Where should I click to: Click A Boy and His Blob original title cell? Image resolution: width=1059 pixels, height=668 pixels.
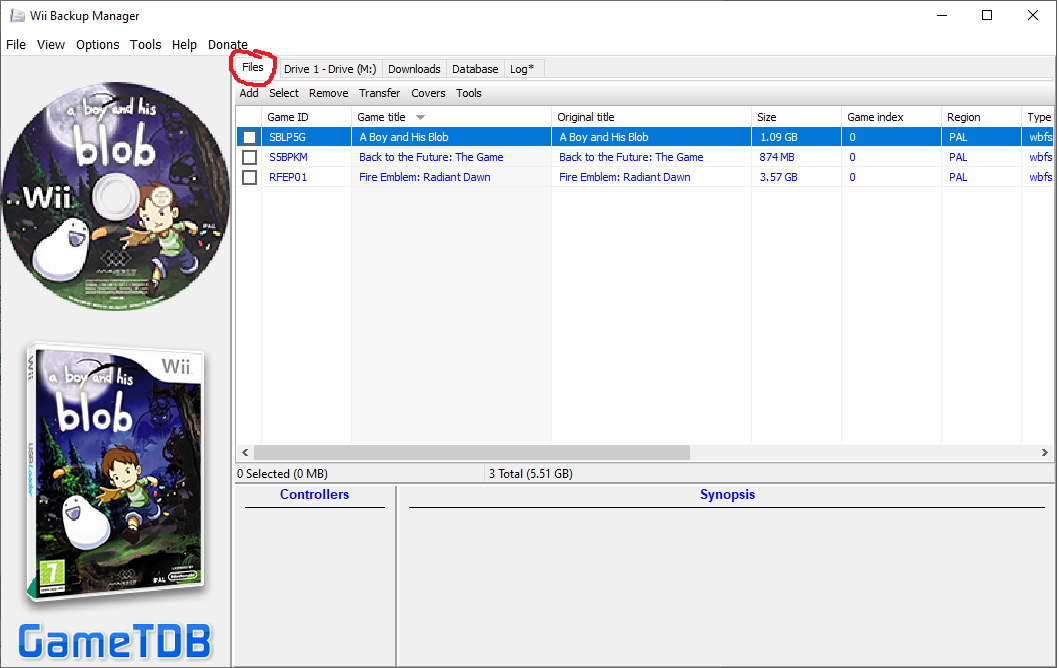coord(603,137)
